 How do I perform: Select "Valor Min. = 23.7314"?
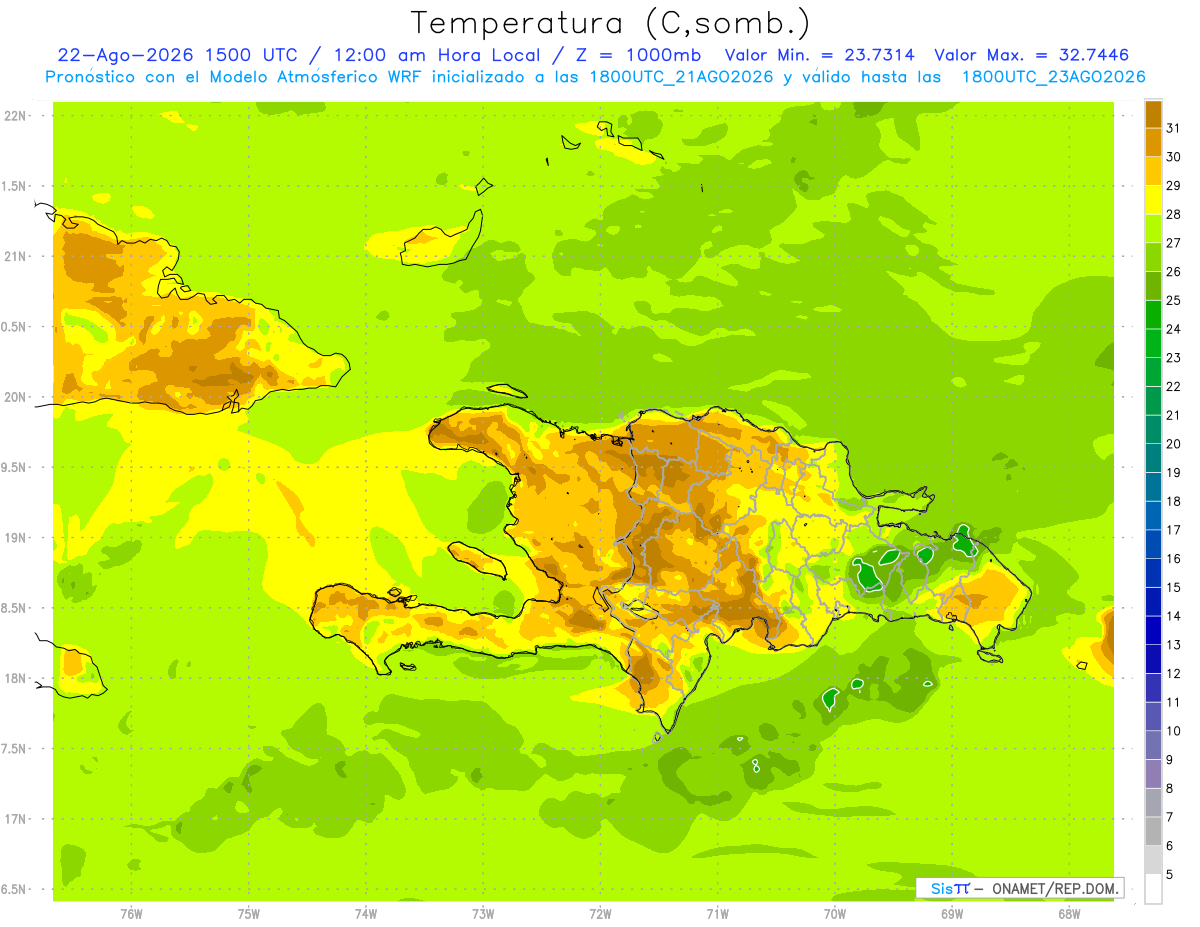coord(820,55)
